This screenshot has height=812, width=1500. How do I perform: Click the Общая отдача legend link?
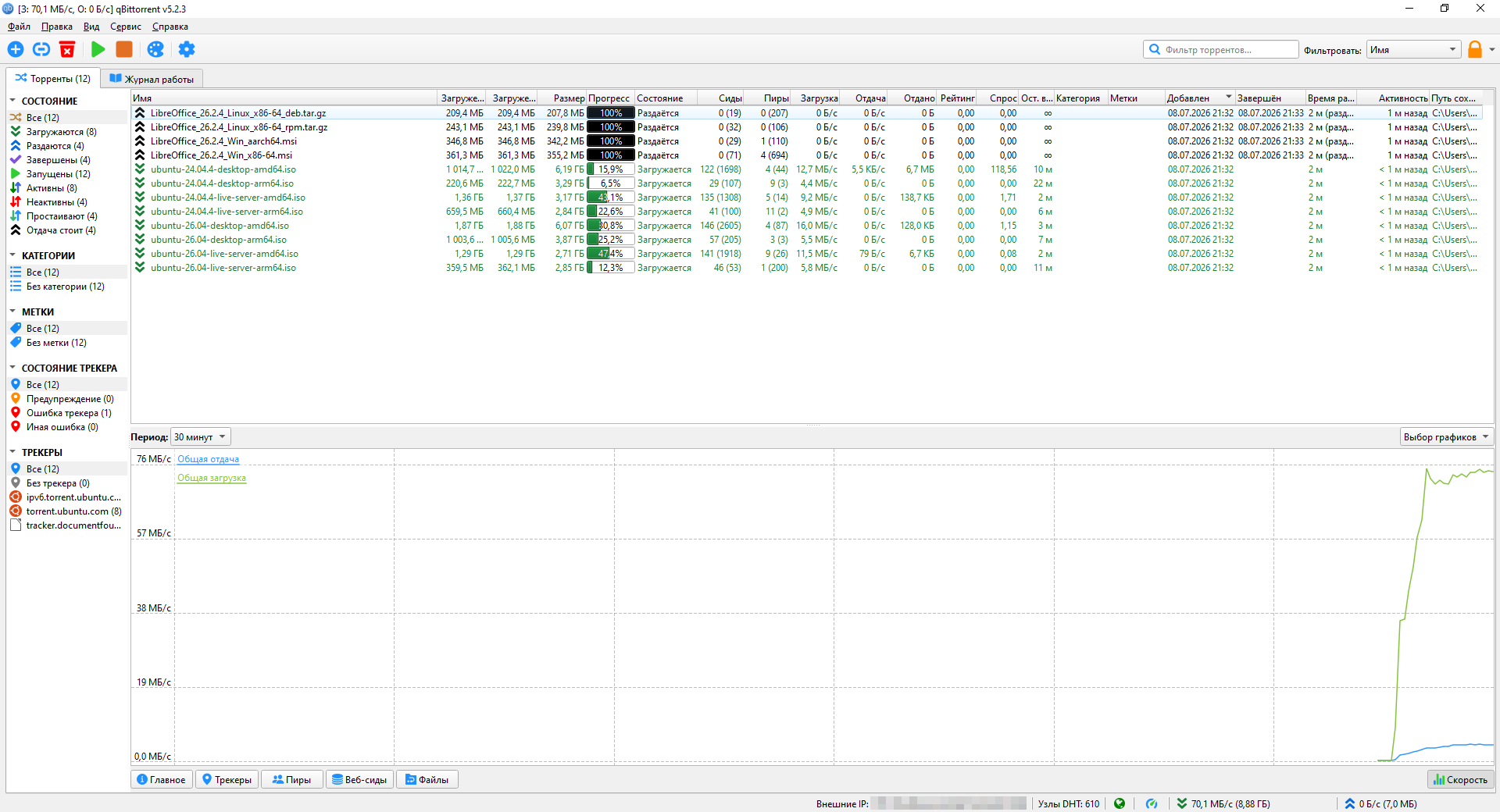click(208, 459)
